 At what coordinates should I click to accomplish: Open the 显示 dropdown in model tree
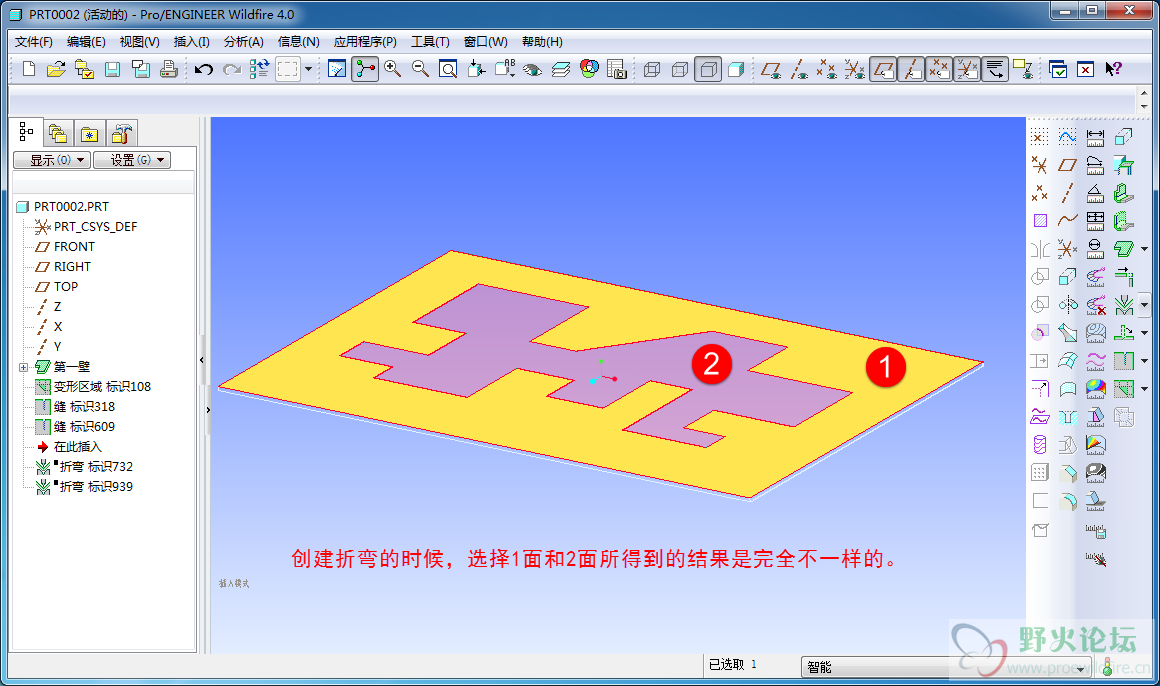pyautogui.click(x=51, y=160)
